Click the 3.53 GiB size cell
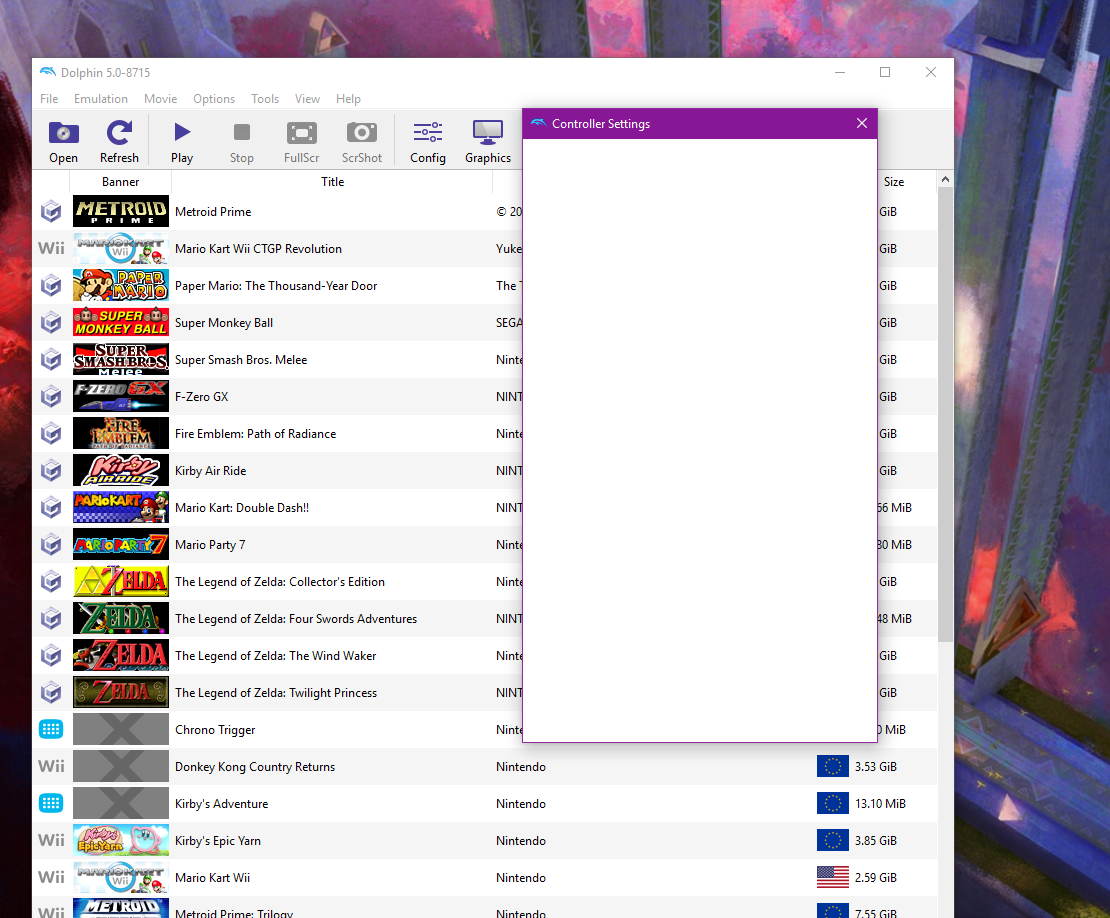The image size is (1110, 918). pos(876,767)
